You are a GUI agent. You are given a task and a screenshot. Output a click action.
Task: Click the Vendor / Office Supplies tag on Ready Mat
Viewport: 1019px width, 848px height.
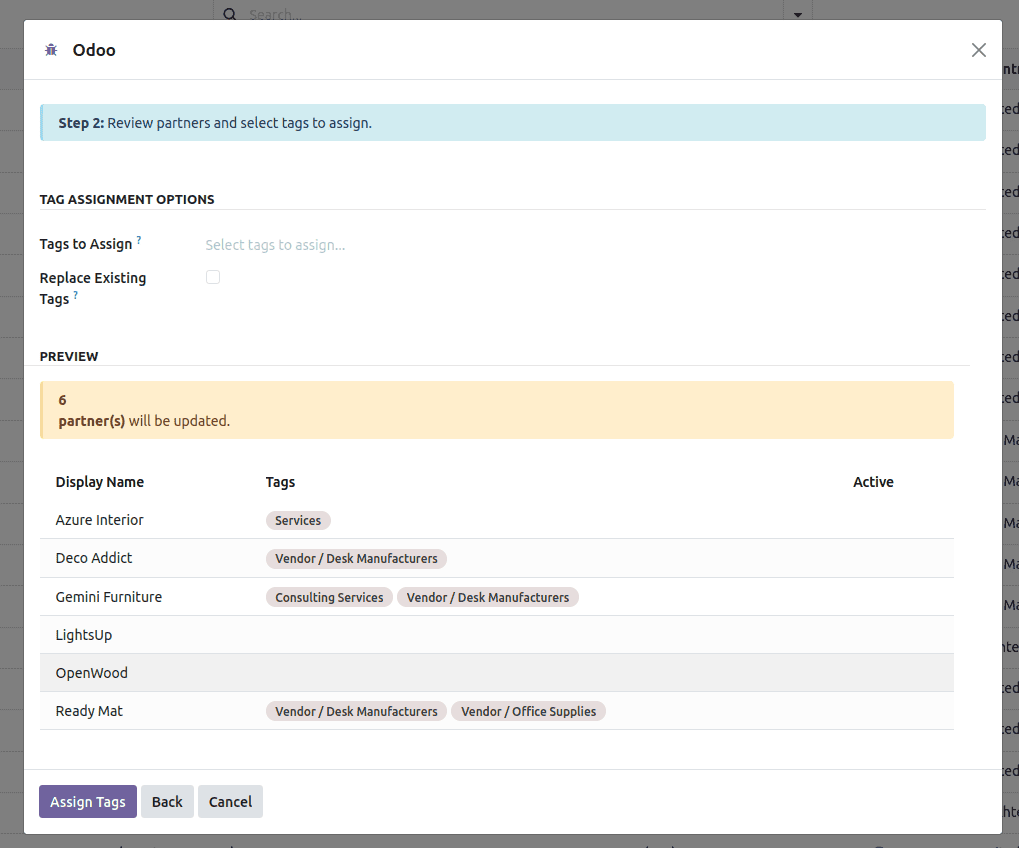(528, 711)
